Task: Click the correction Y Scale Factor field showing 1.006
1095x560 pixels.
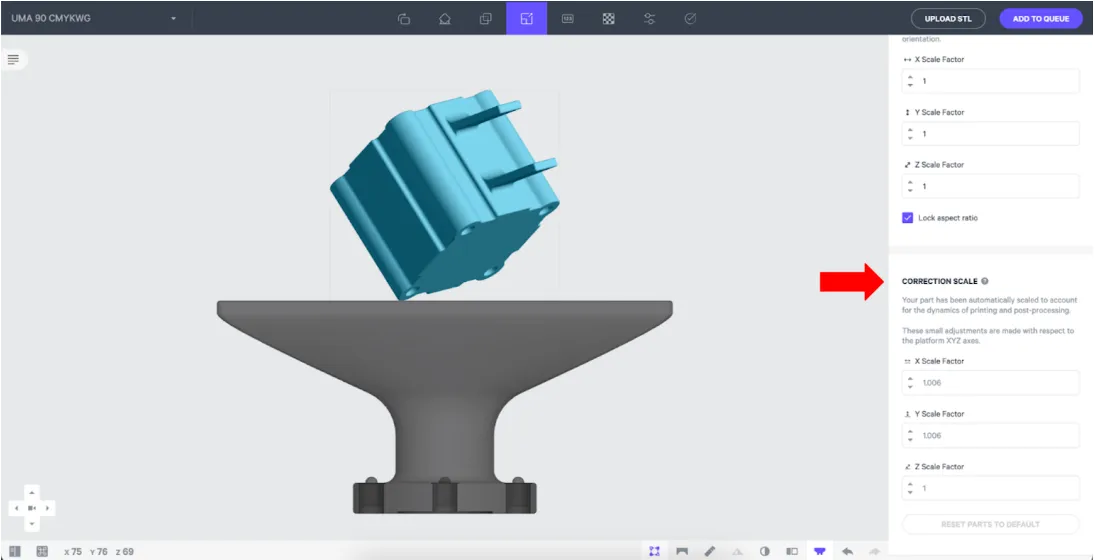Action: click(991, 435)
